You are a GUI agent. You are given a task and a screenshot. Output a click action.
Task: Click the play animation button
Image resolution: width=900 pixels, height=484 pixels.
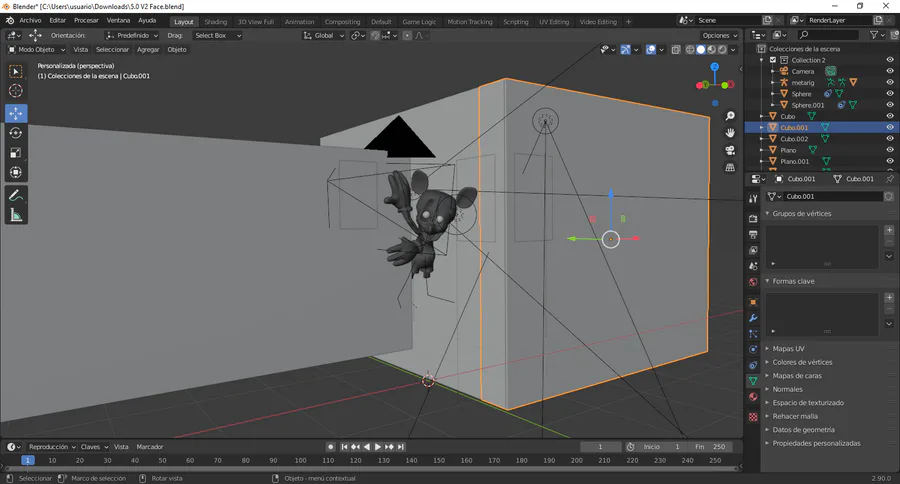(x=378, y=447)
